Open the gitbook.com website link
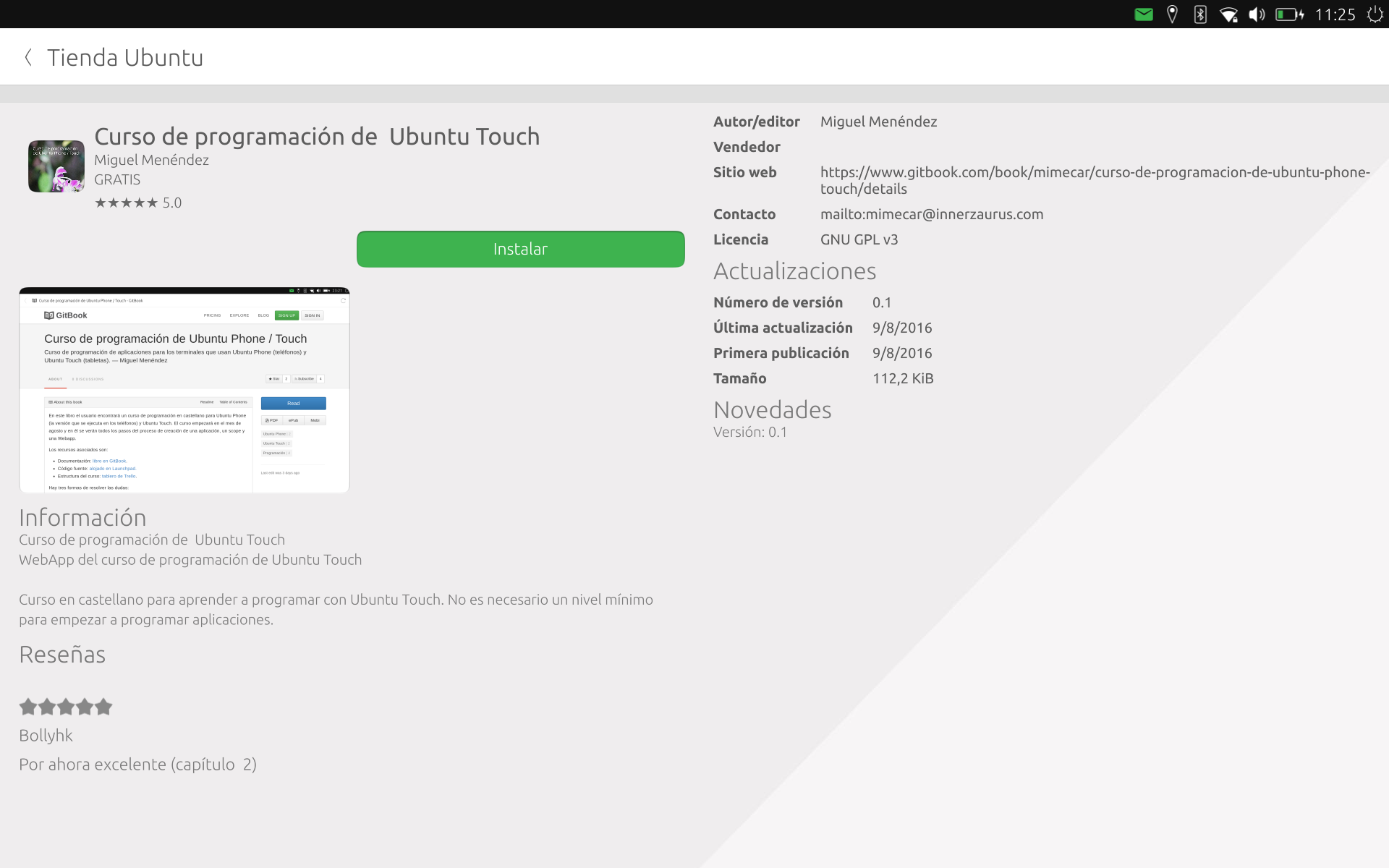Viewport: 1389px width, 868px height. (x=1095, y=180)
